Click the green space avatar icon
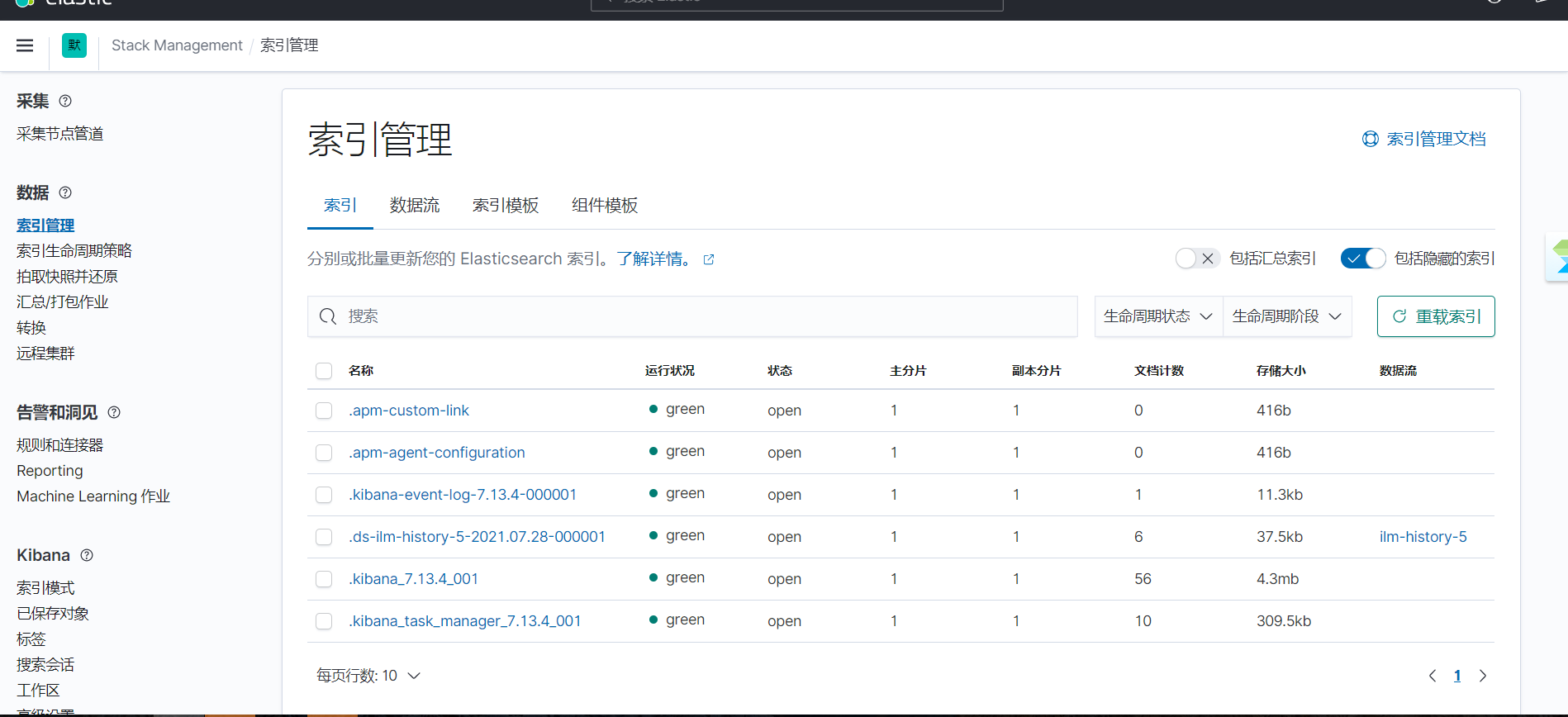 click(x=74, y=45)
